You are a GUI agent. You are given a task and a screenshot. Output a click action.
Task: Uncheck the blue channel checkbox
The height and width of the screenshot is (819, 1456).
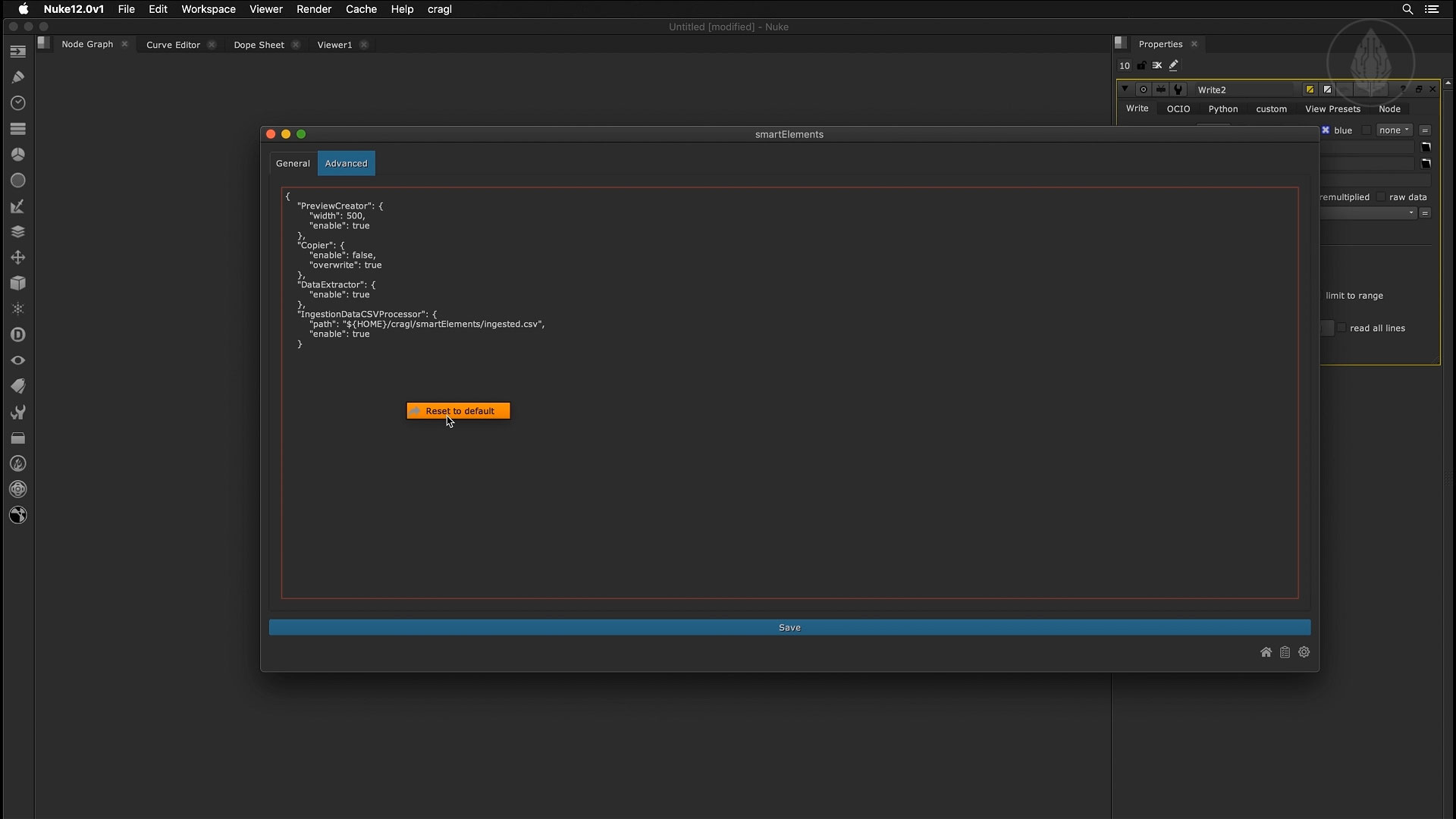coord(1326,130)
